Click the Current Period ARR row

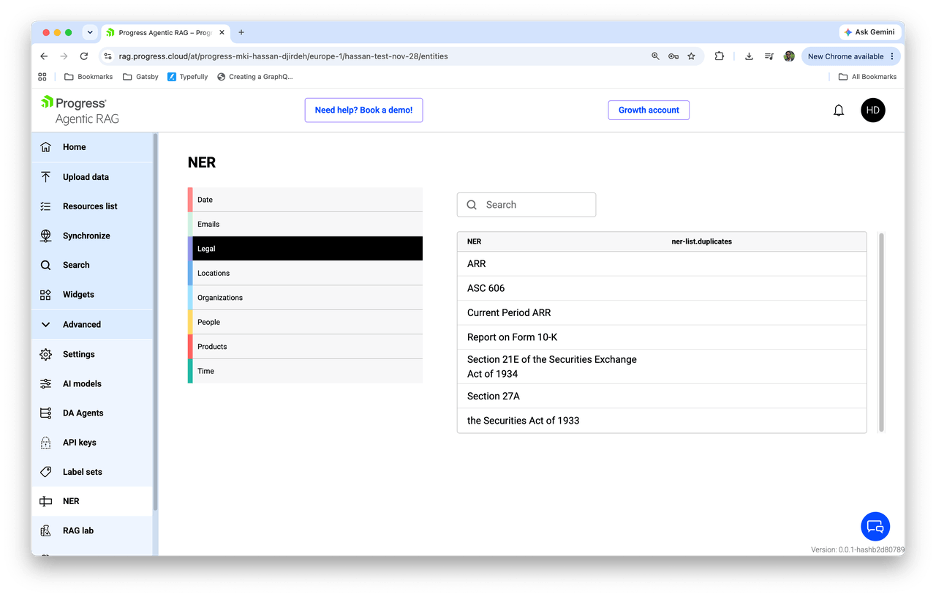pos(661,313)
